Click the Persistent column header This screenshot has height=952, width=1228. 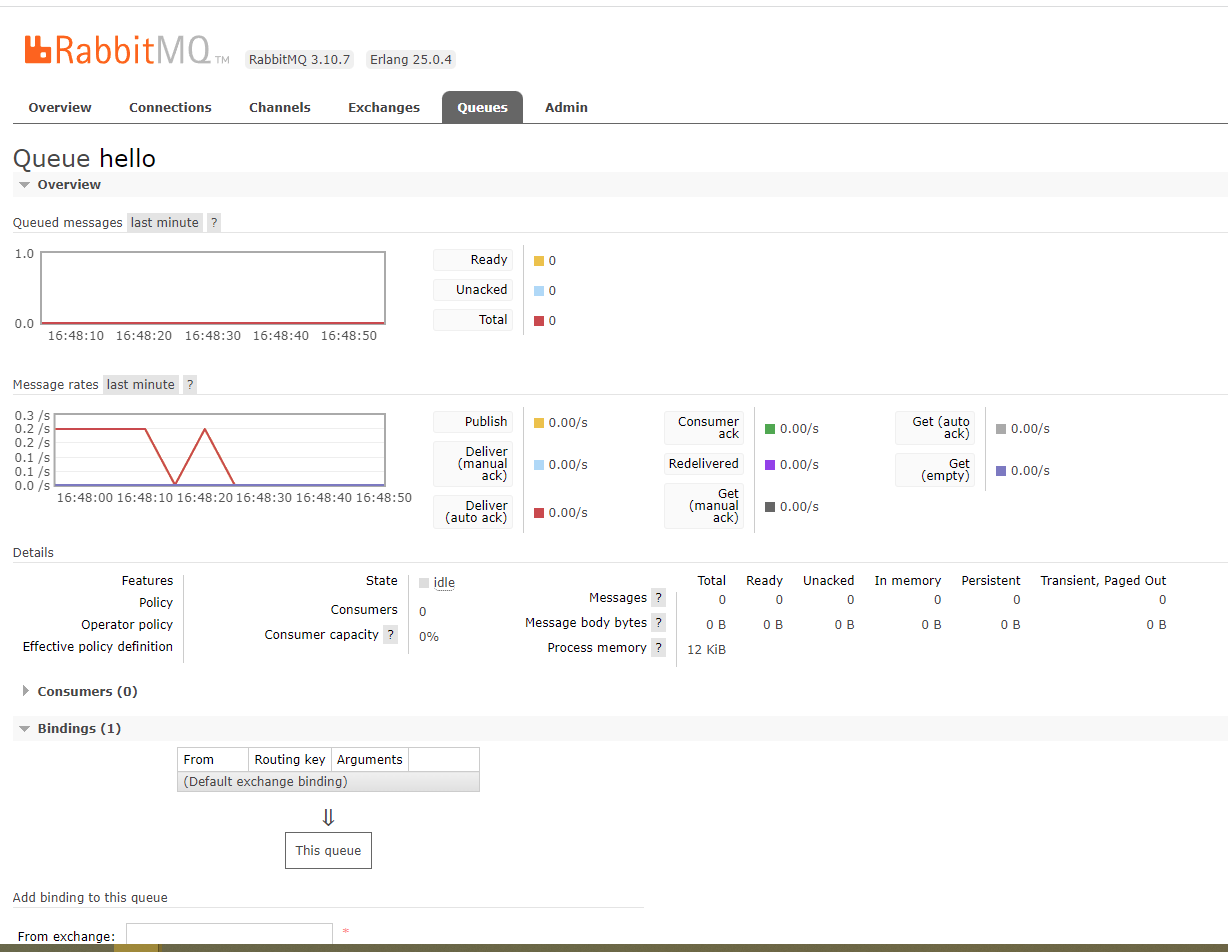tap(991, 580)
